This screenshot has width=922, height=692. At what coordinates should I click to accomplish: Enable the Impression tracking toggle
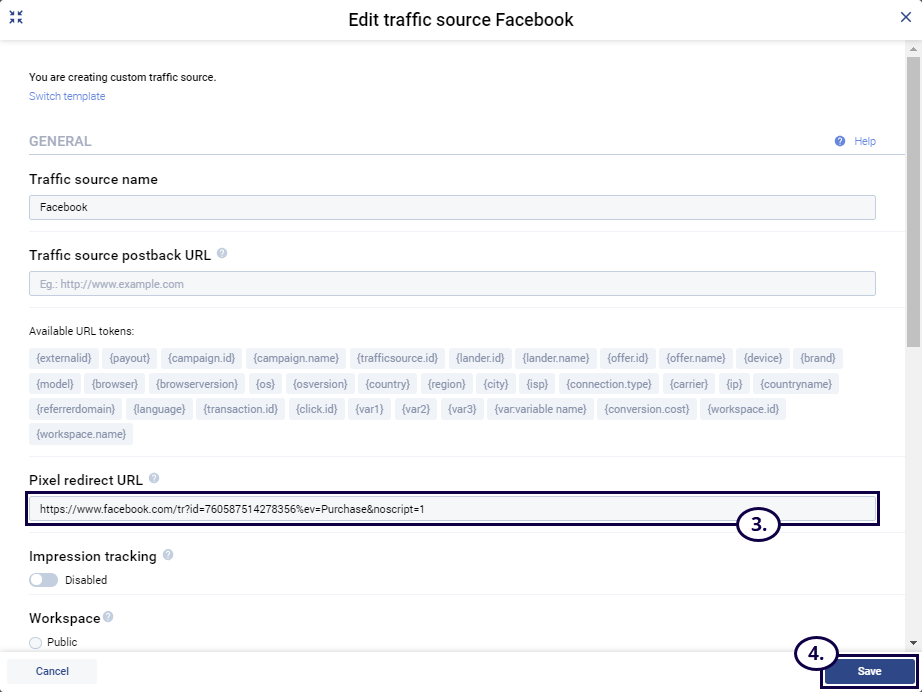tap(43, 580)
